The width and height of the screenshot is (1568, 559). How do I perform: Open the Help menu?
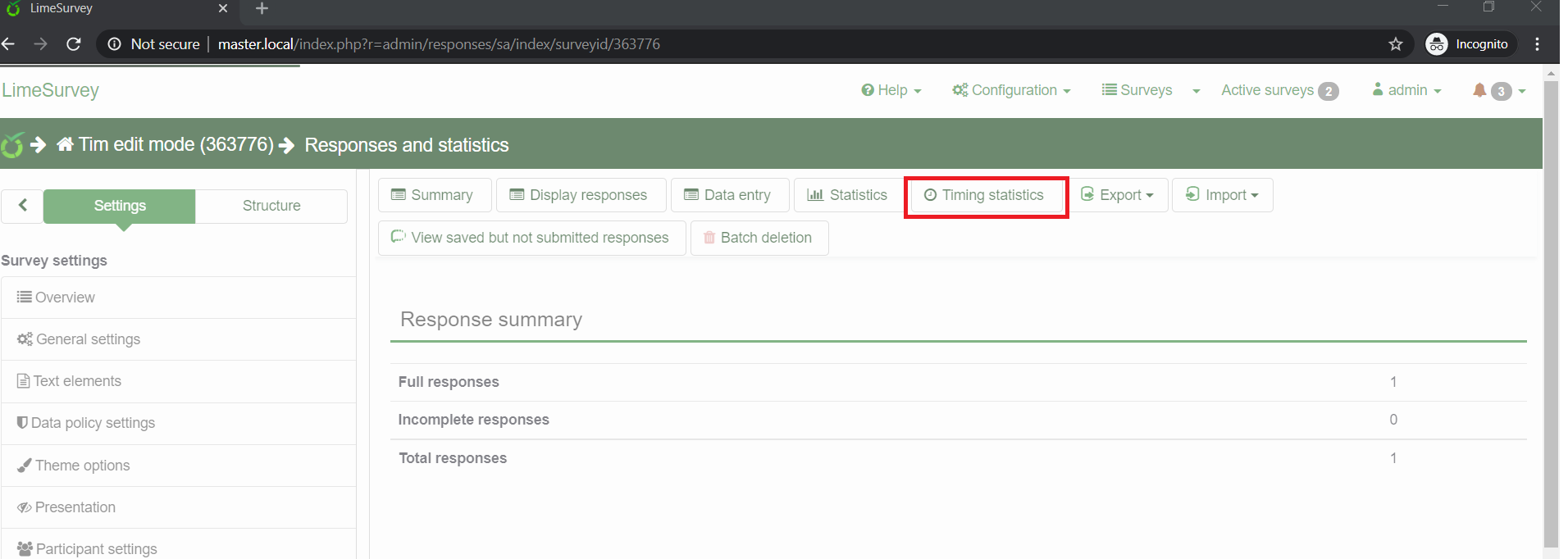click(x=891, y=90)
